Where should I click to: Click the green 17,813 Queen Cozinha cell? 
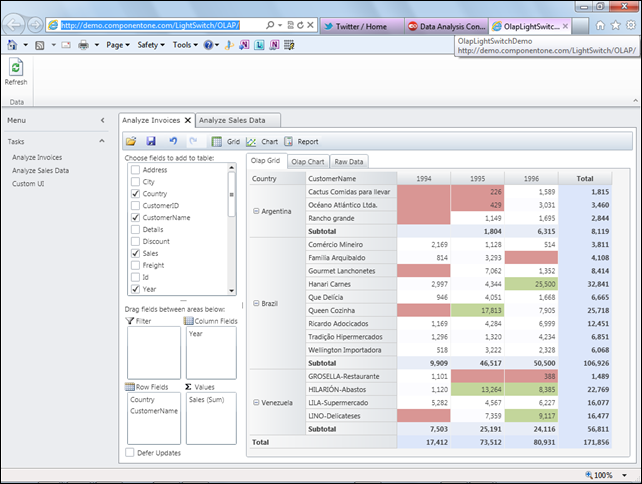pos(477,310)
